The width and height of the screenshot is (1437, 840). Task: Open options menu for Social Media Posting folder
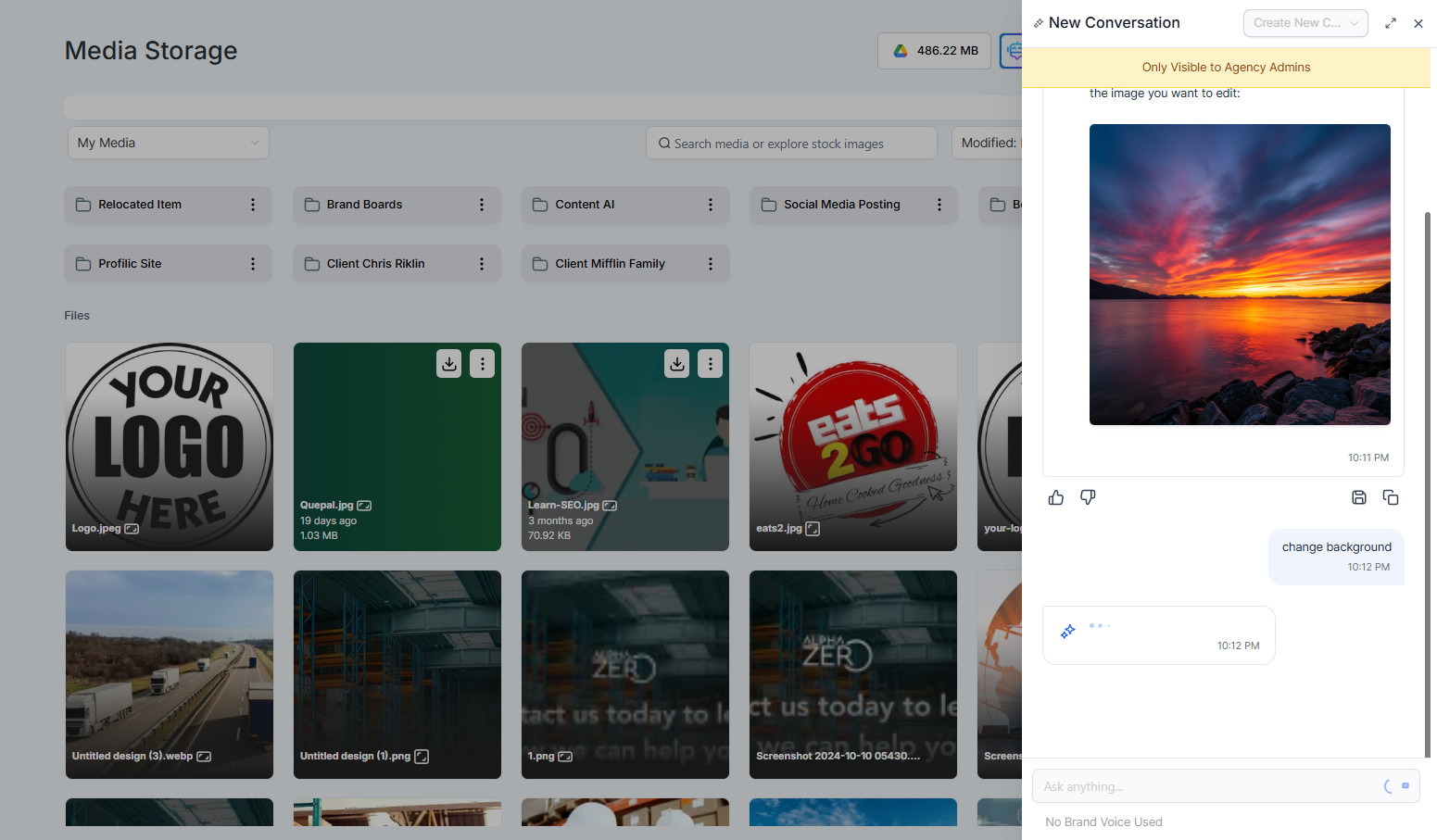tap(939, 205)
